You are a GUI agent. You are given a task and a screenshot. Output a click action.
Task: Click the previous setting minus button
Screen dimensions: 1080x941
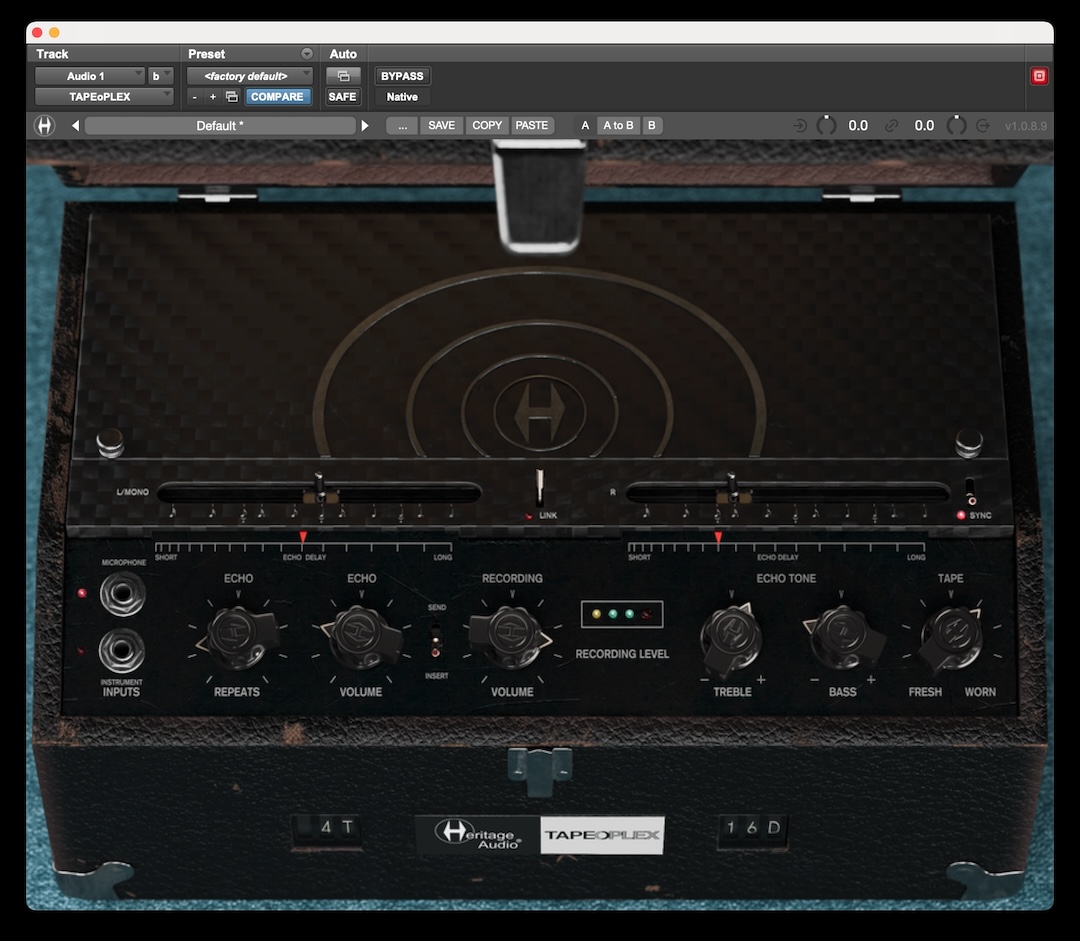pos(195,96)
